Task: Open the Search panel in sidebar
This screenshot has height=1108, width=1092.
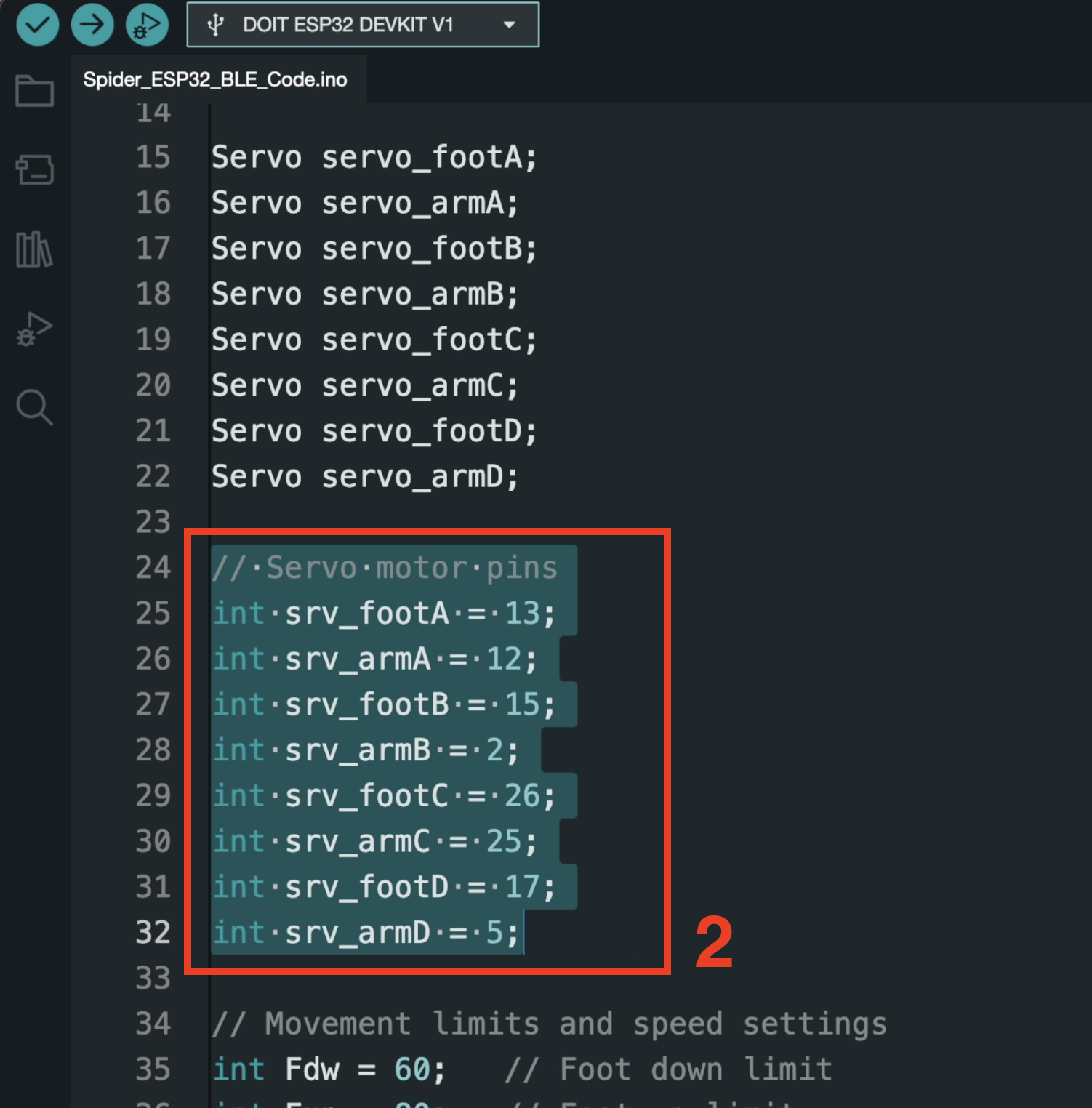Action: click(x=34, y=407)
